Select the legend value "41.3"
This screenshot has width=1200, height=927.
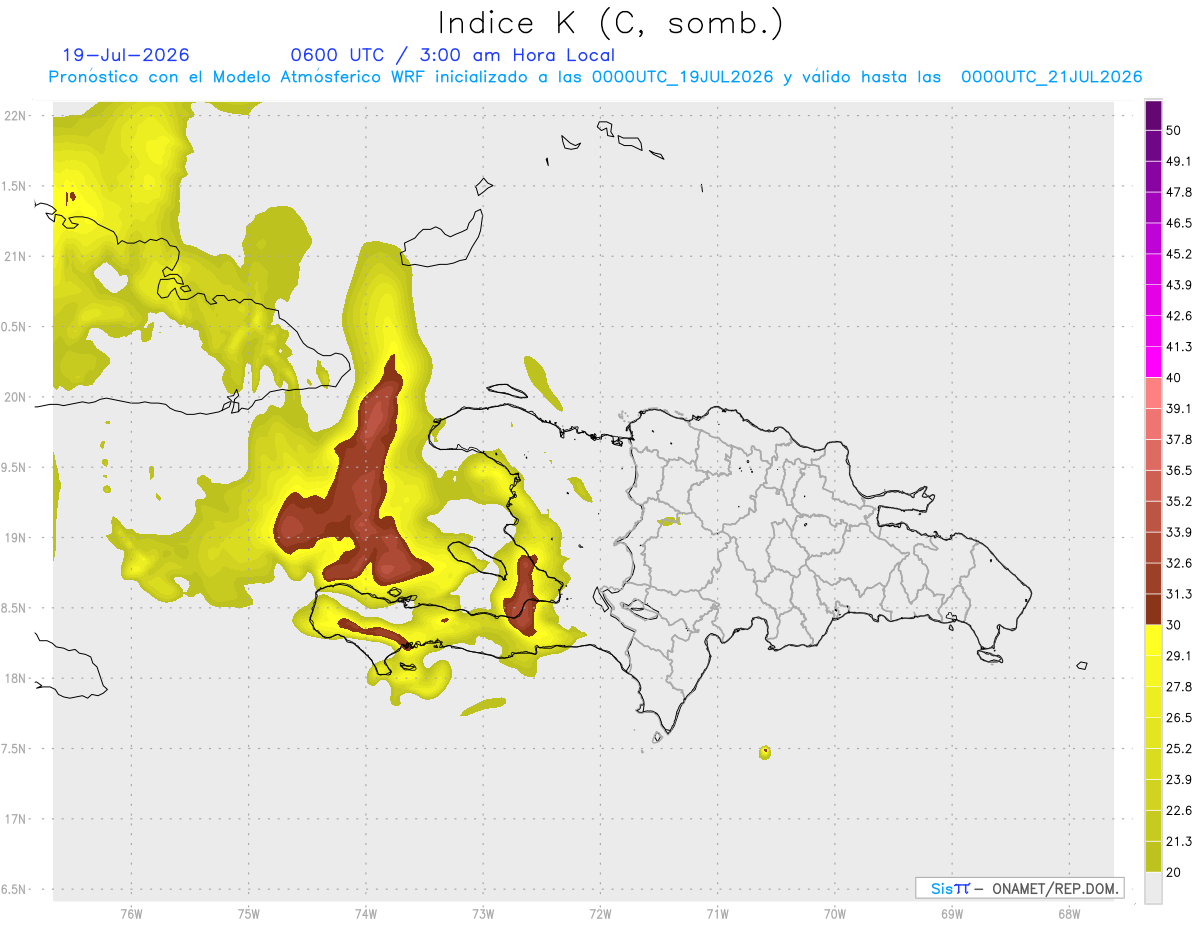[1179, 347]
